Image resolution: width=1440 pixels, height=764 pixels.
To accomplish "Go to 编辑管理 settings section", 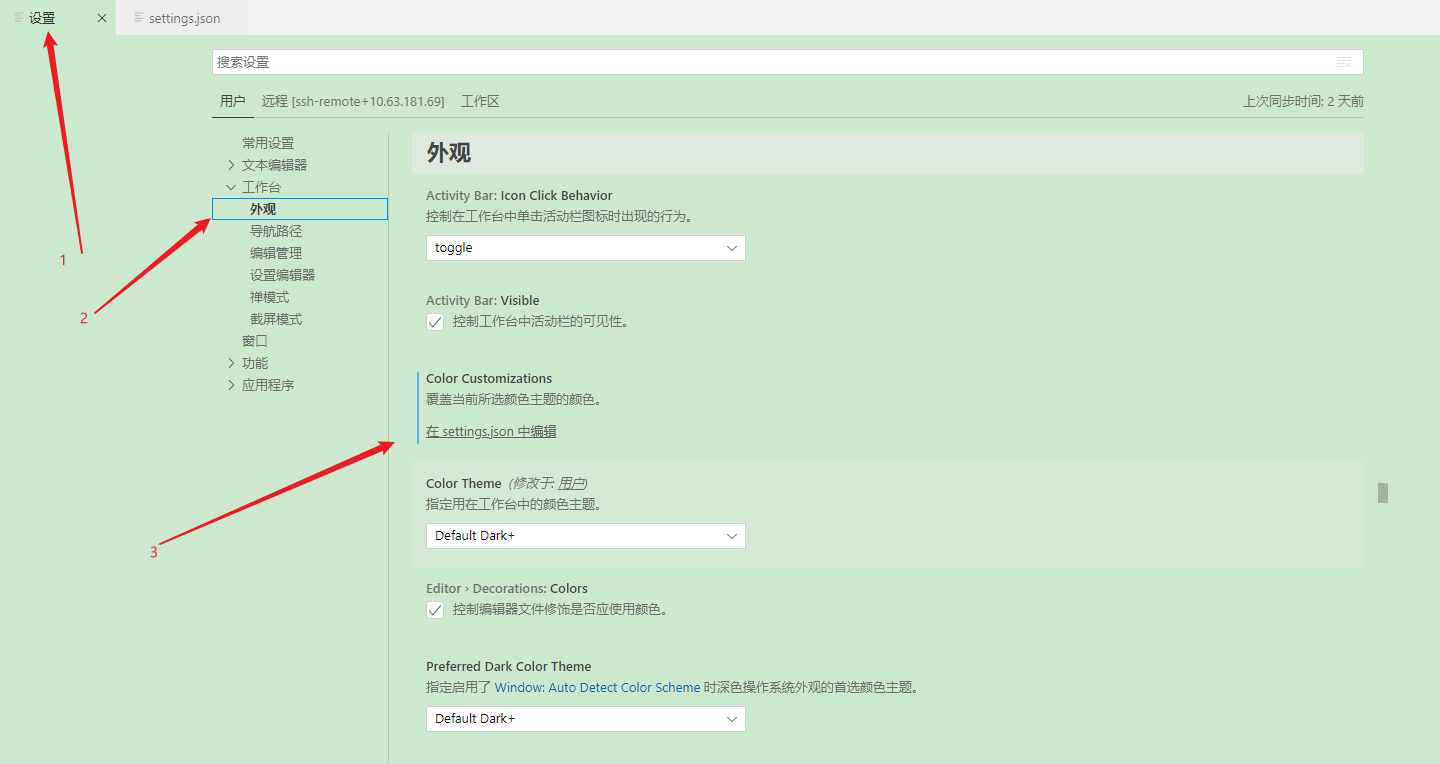I will [x=276, y=253].
